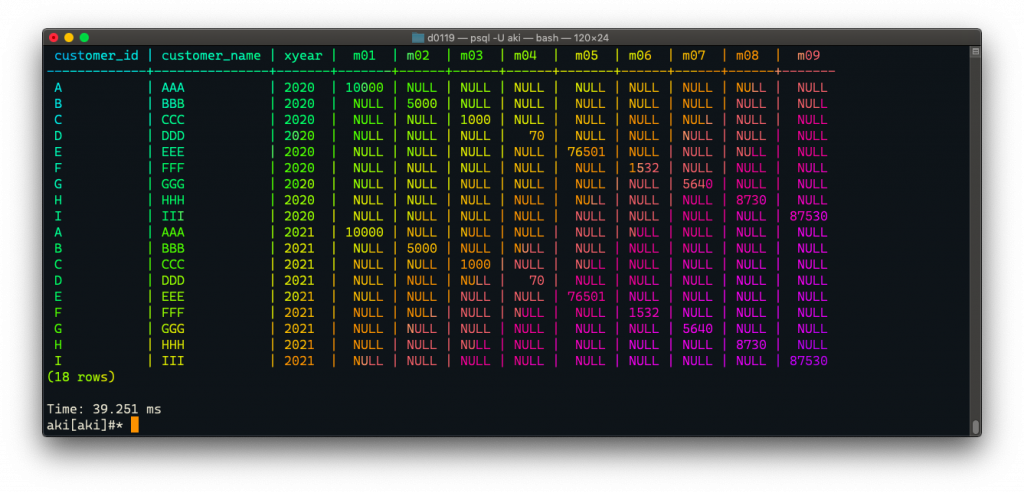Screen dimensions: 1024x493
Task: Click the customer_name column header
Action: [211, 56]
